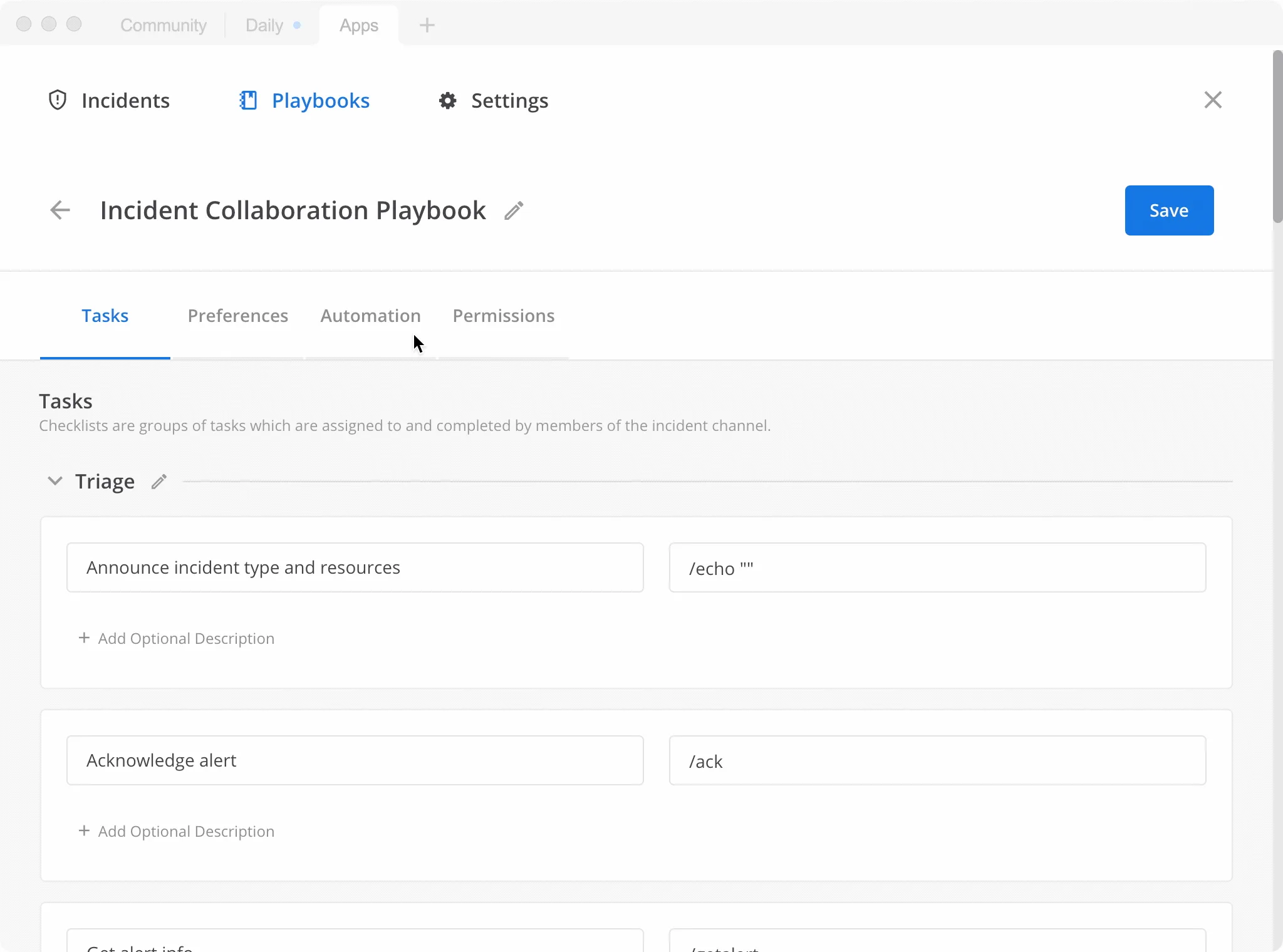Viewport: 1283px width, 952px height.
Task: Open the Incidents section shield icon
Action: (x=58, y=100)
